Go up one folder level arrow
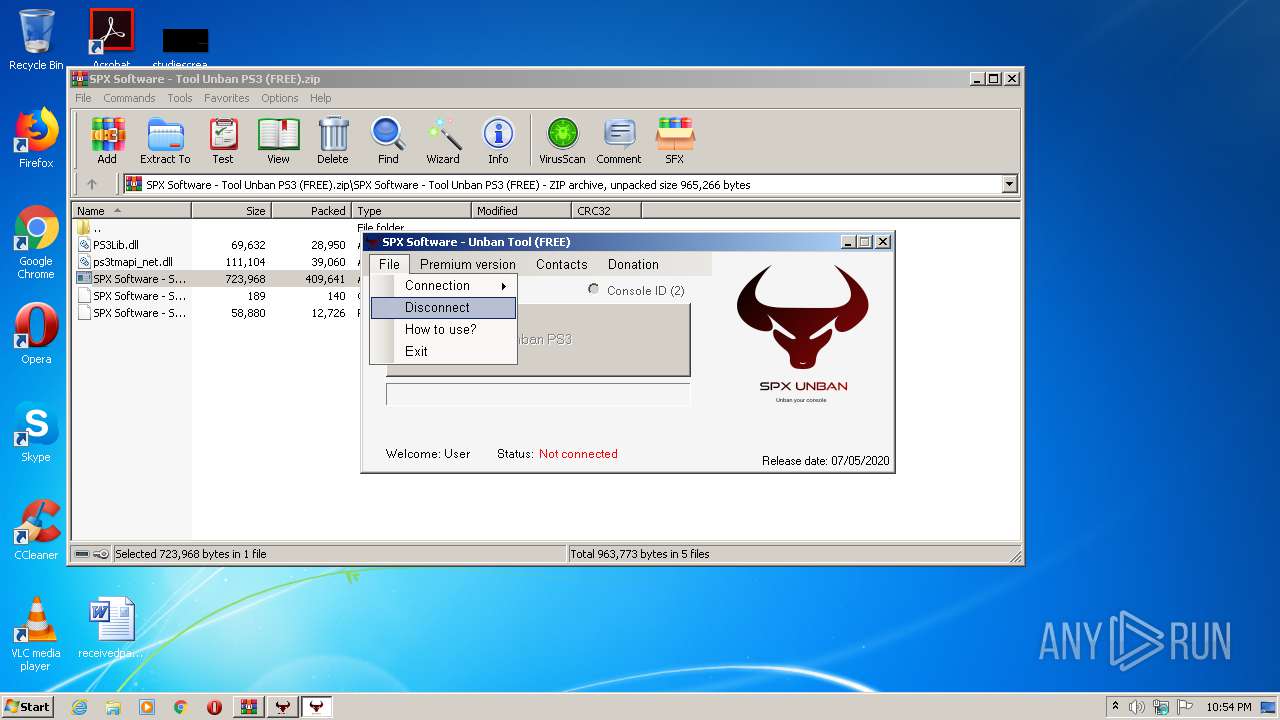Viewport: 1280px width, 720px height. (92, 184)
